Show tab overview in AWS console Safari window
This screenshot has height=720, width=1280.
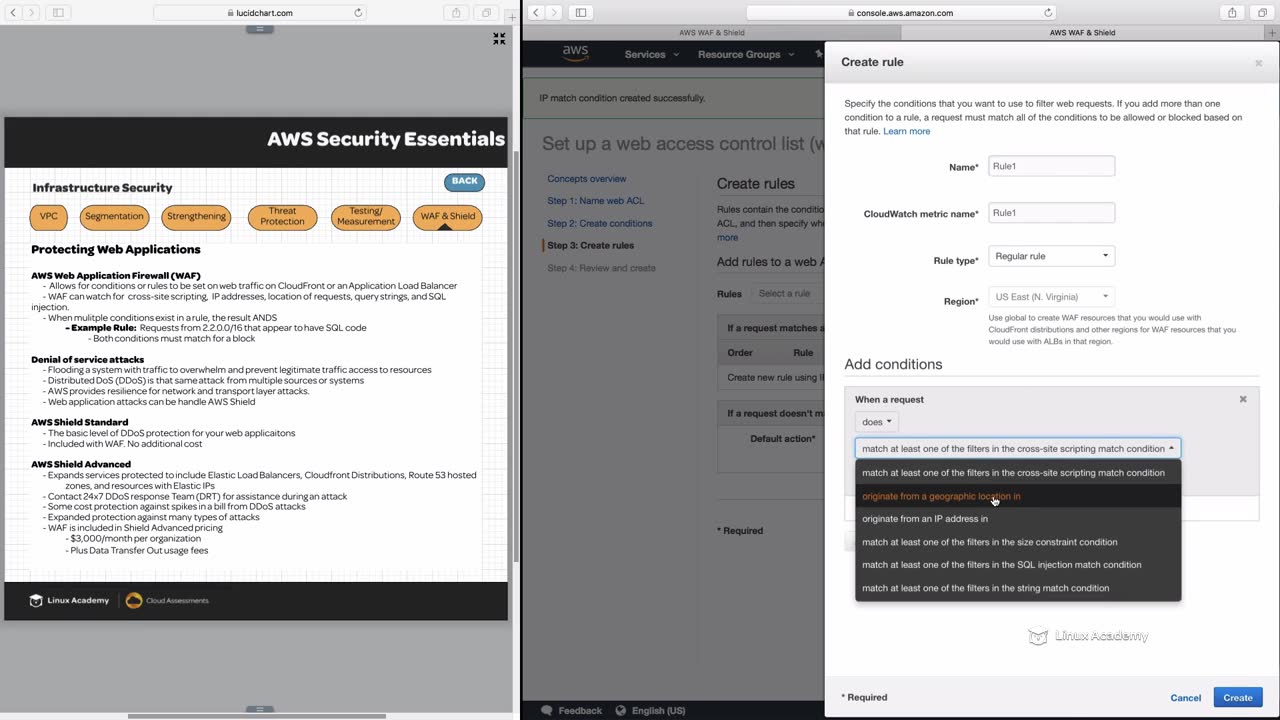click(1263, 12)
